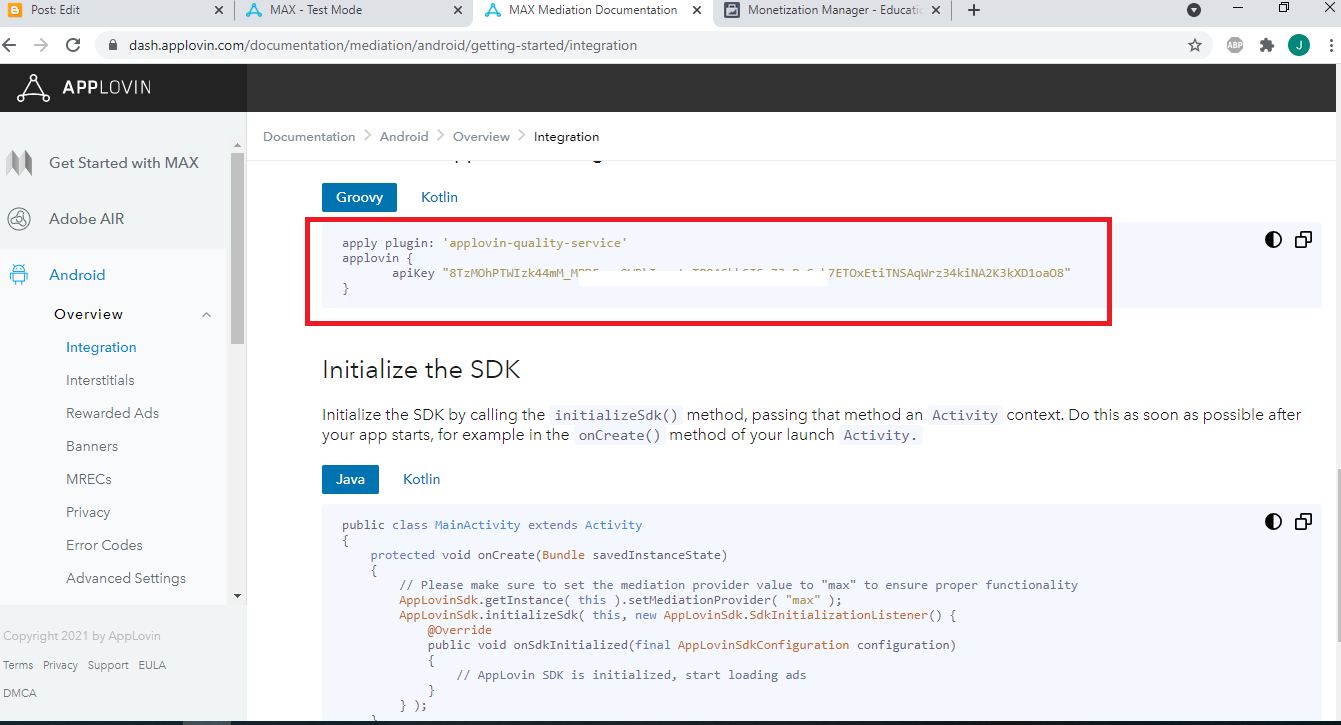Screen dimensions: 1341x725
Task: Open the footer Privacy link
Action: tap(60, 665)
